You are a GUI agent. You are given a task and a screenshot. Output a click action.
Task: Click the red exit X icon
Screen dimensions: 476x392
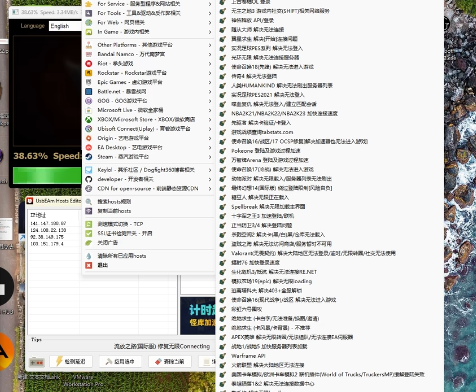coord(89,265)
